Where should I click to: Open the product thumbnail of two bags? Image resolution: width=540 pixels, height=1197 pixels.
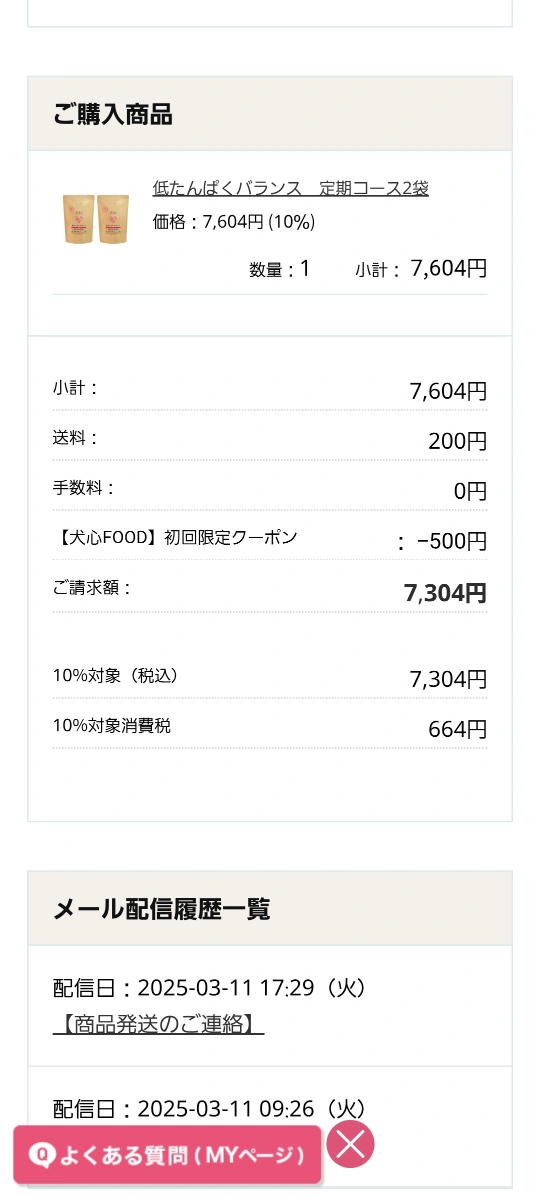click(x=95, y=219)
